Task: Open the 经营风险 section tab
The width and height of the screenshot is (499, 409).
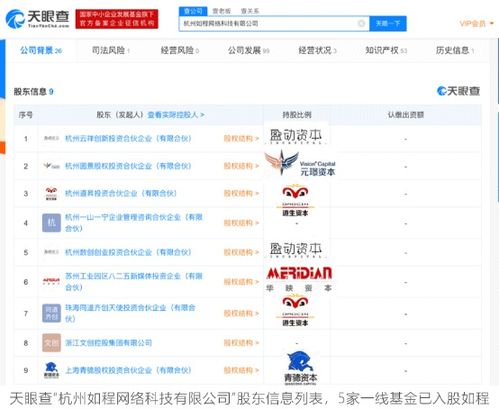Action: coord(180,50)
